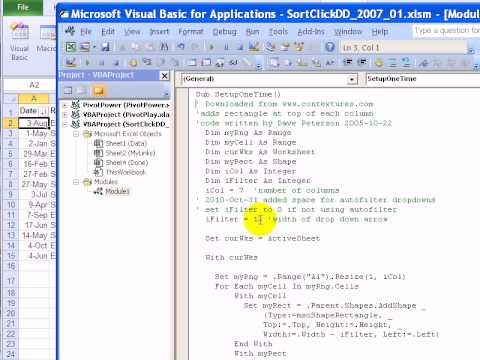
Task: Select Module1 in project tree
Action: tap(117, 191)
